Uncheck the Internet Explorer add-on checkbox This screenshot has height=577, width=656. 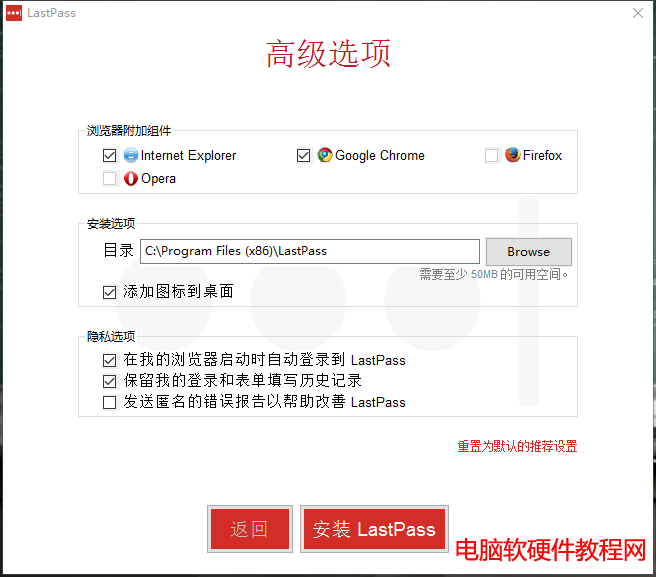click(x=110, y=156)
